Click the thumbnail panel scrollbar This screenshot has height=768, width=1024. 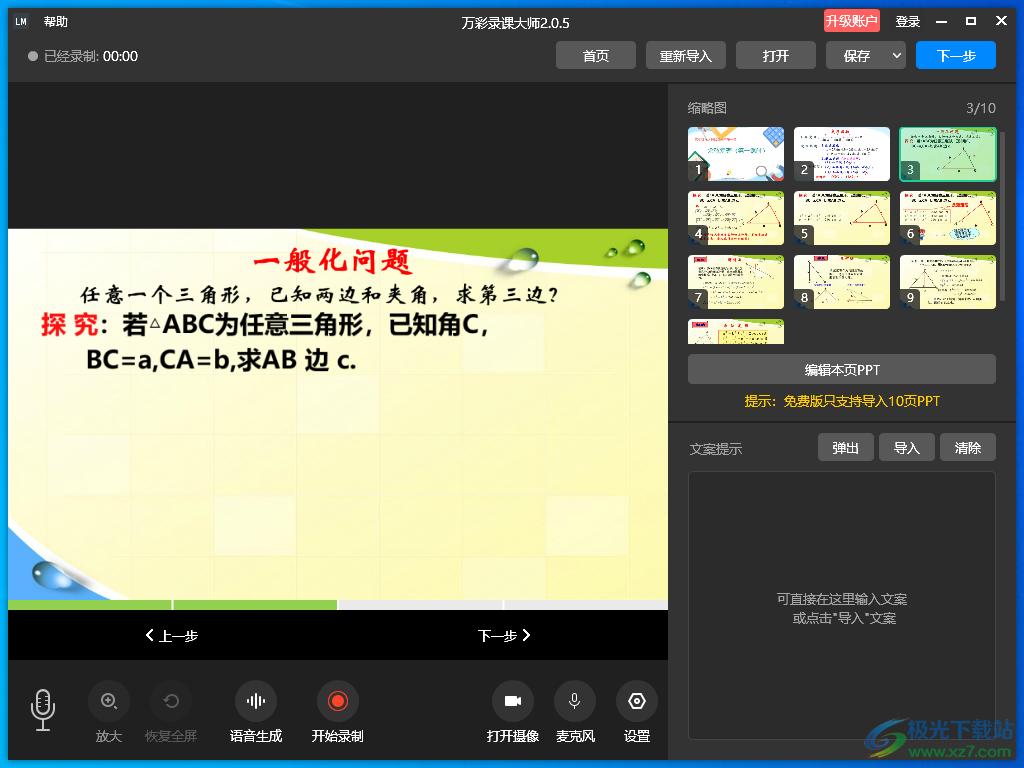[x=1001, y=215]
